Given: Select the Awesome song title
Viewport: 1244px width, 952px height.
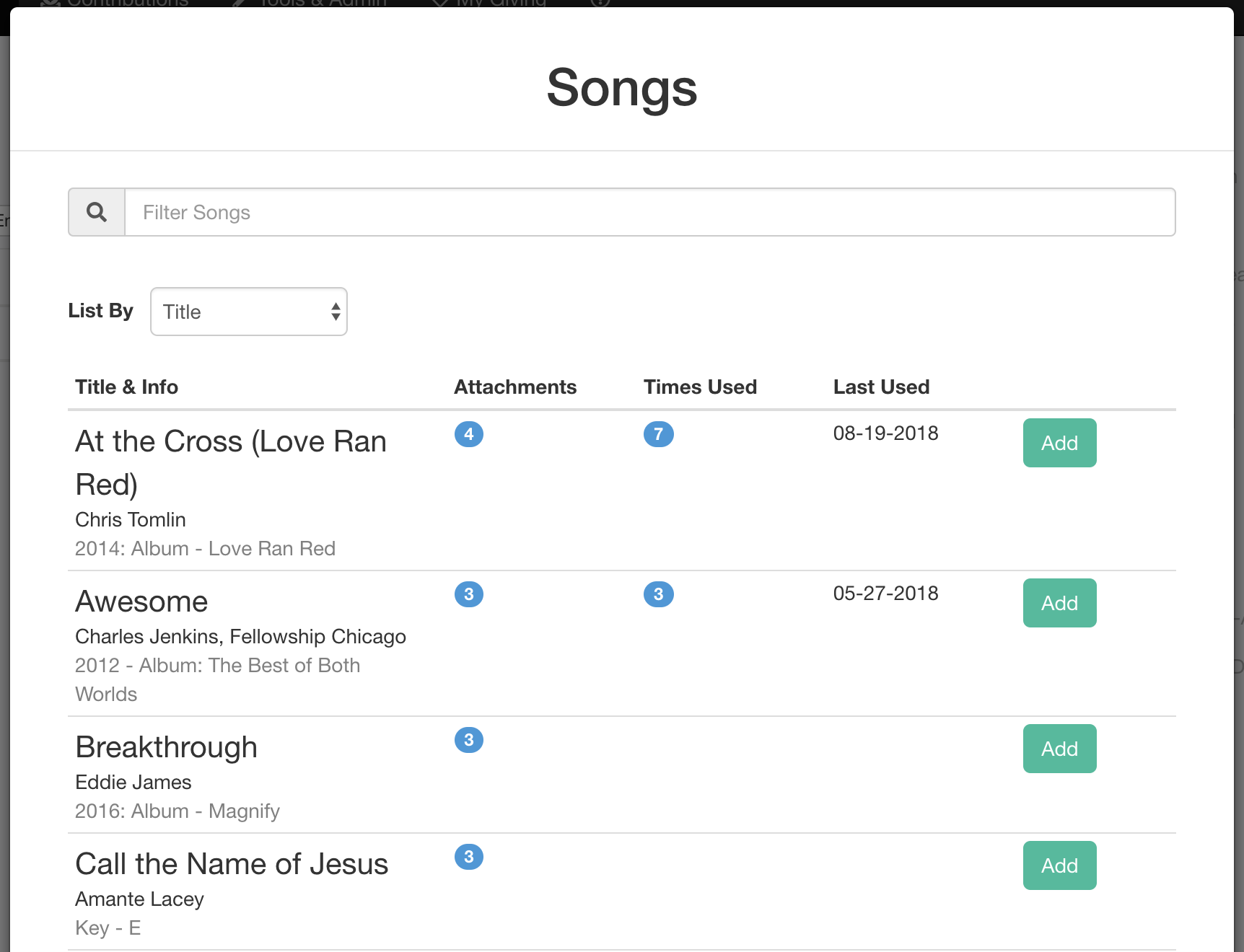Looking at the screenshot, I should tap(141, 601).
